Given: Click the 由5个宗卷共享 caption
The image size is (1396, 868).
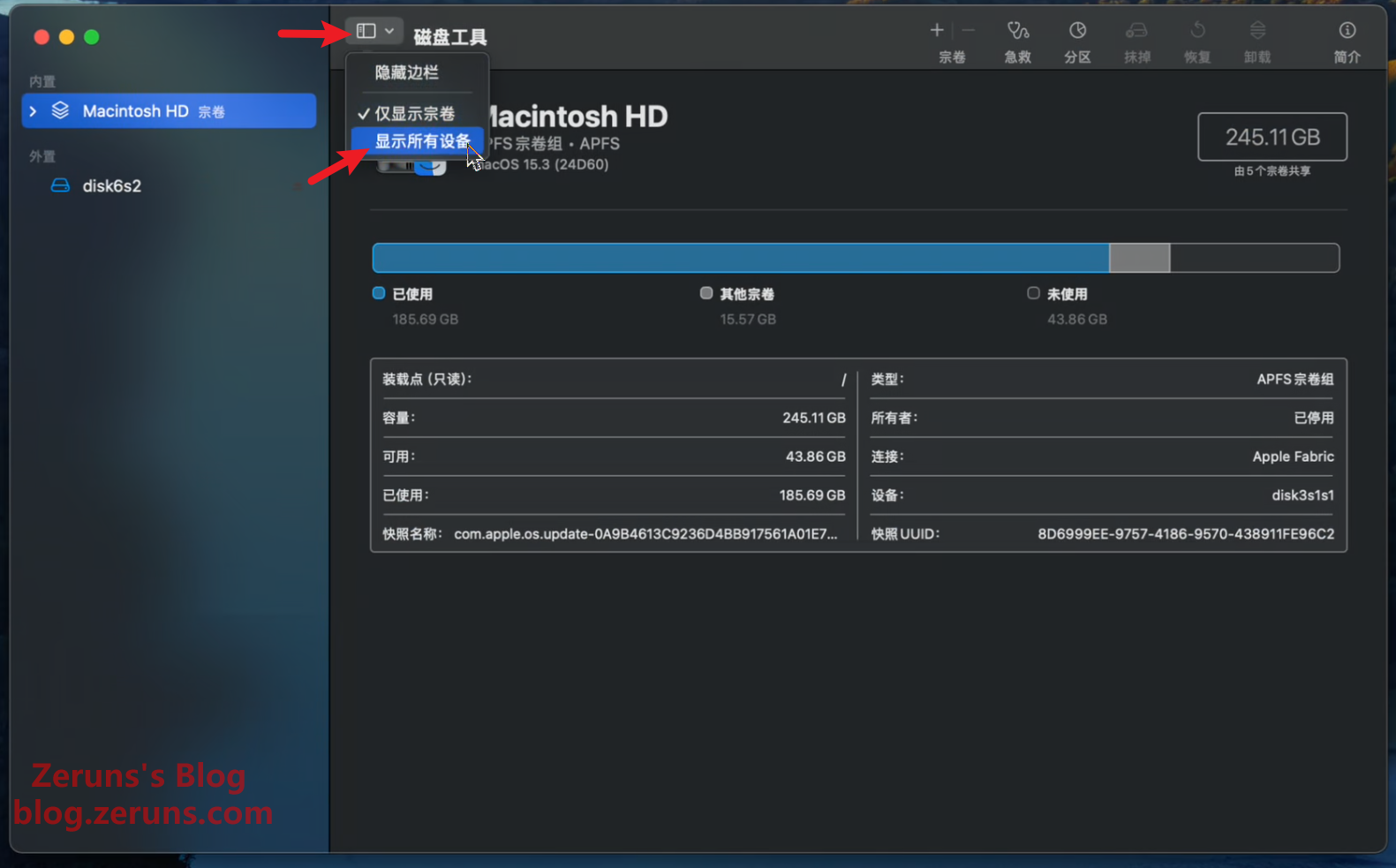Looking at the screenshot, I should 1272,171.
